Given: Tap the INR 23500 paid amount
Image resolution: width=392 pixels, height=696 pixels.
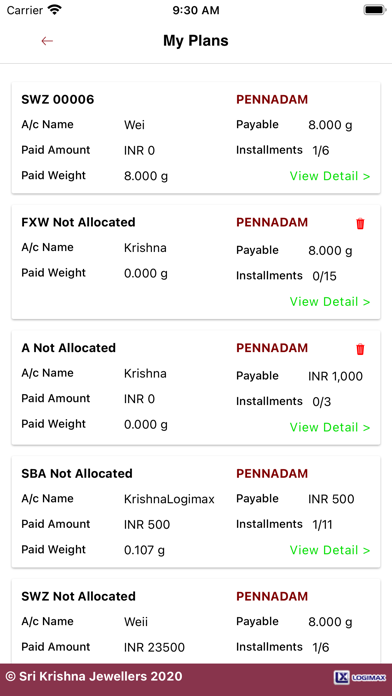Looking at the screenshot, I should (x=154, y=648).
